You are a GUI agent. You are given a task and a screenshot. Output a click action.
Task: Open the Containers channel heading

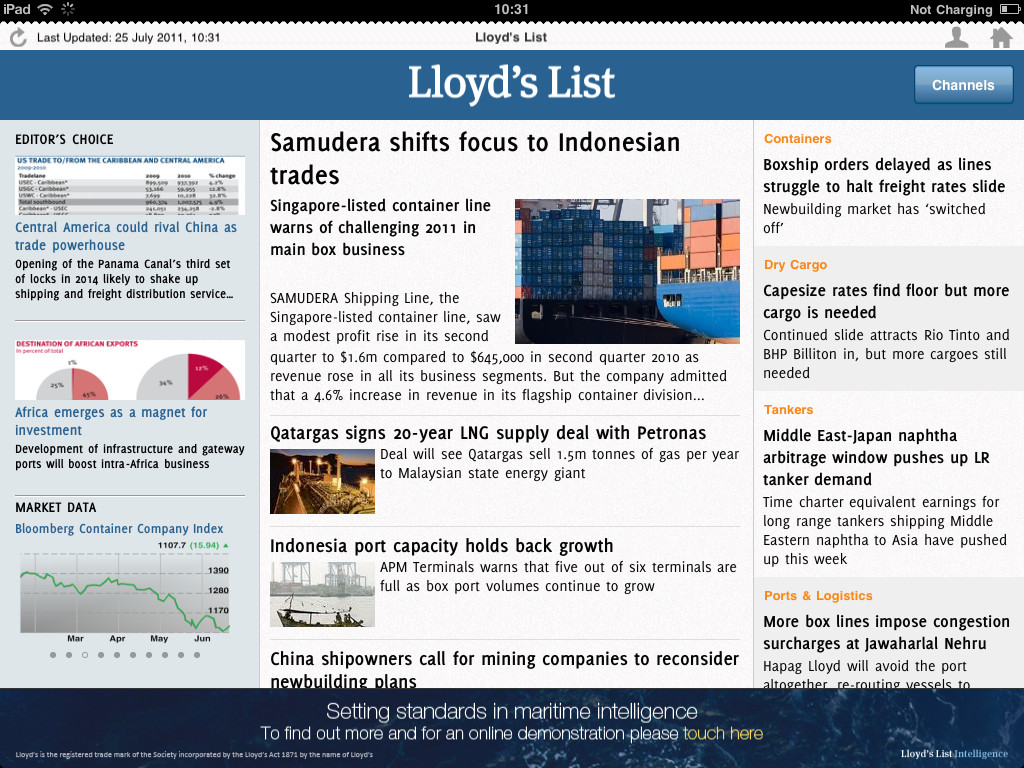click(797, 139)
